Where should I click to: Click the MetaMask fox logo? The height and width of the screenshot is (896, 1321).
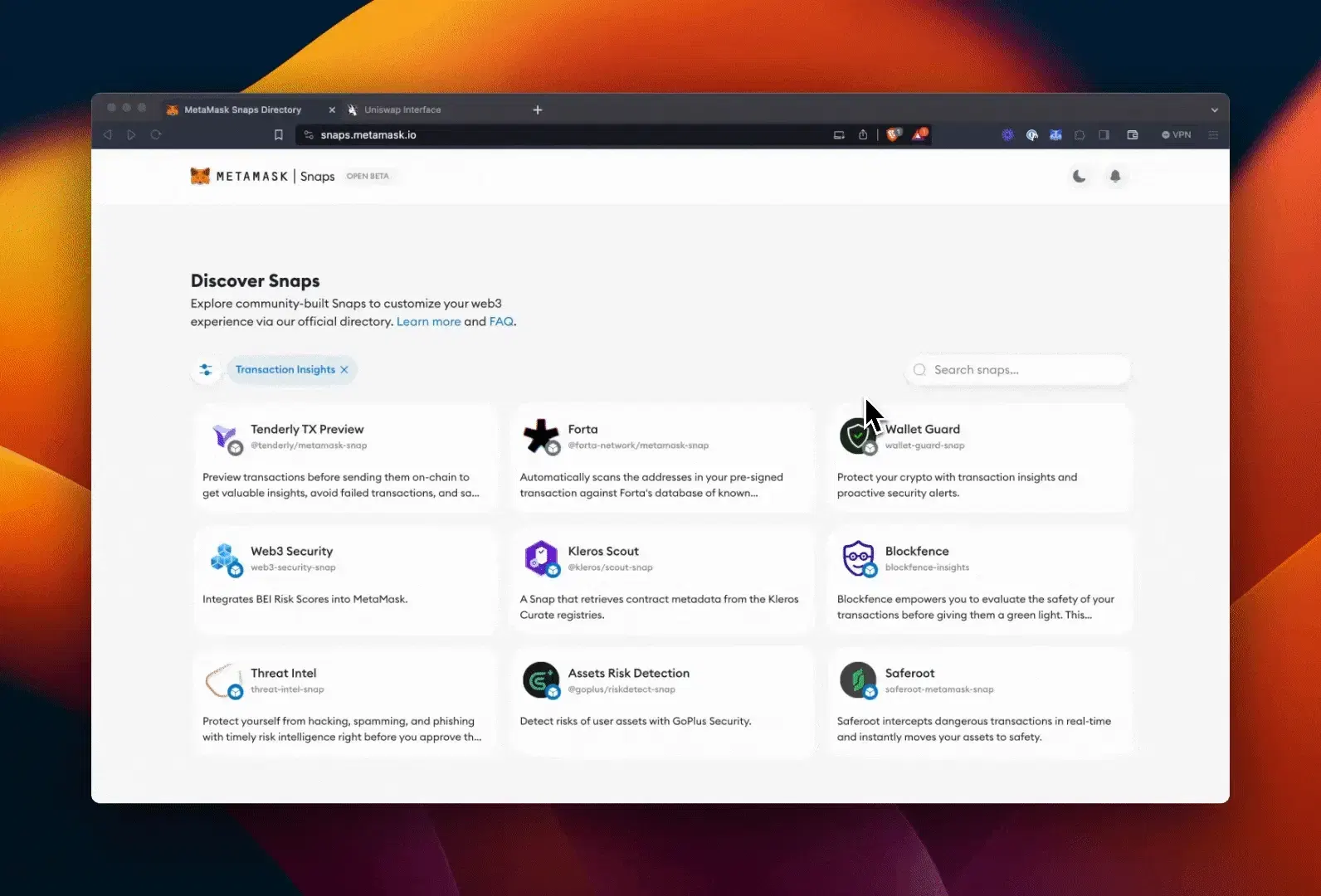pyautogui.click(x=200, y=176)
